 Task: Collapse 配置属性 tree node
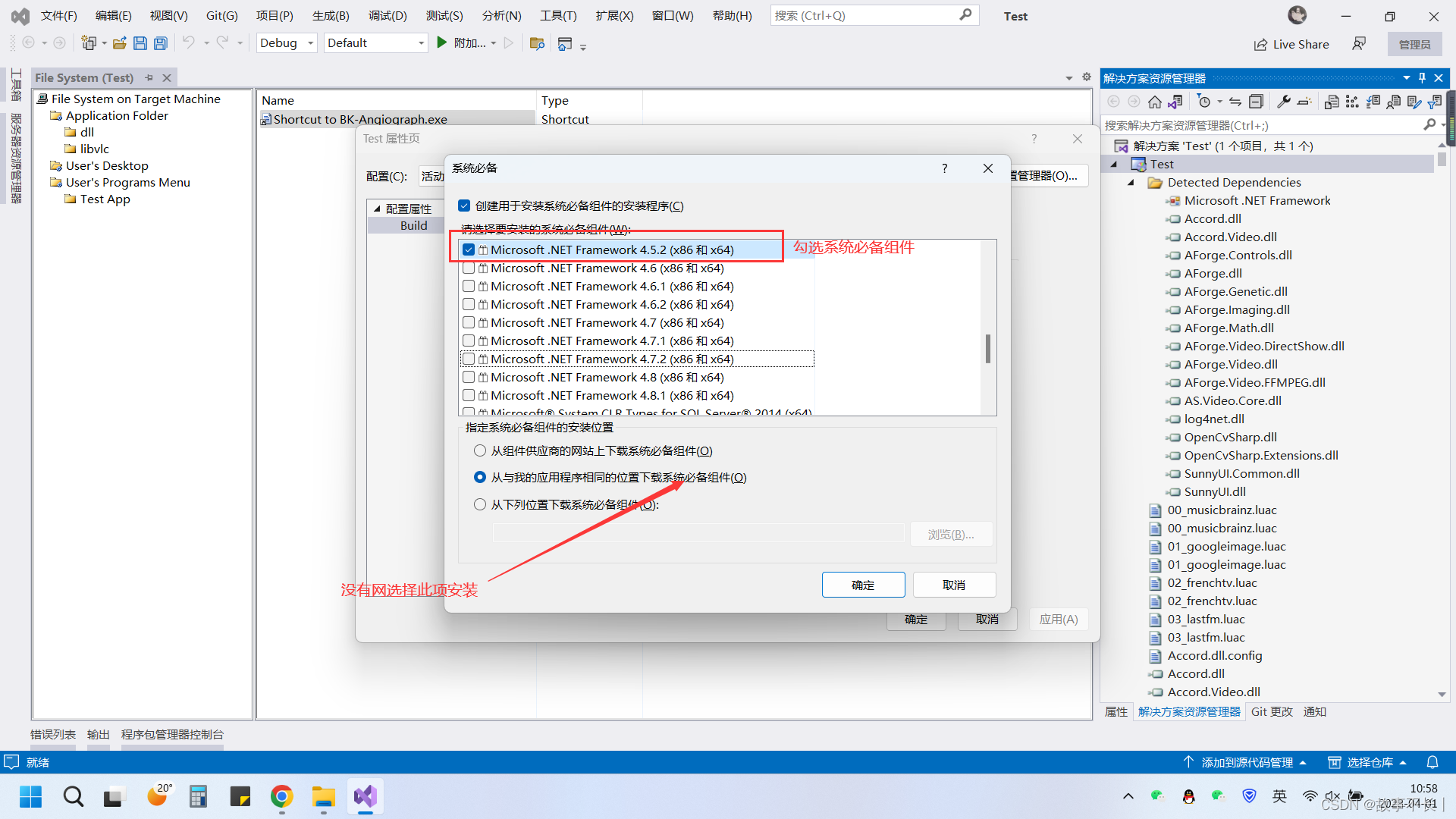click(377, 209)
